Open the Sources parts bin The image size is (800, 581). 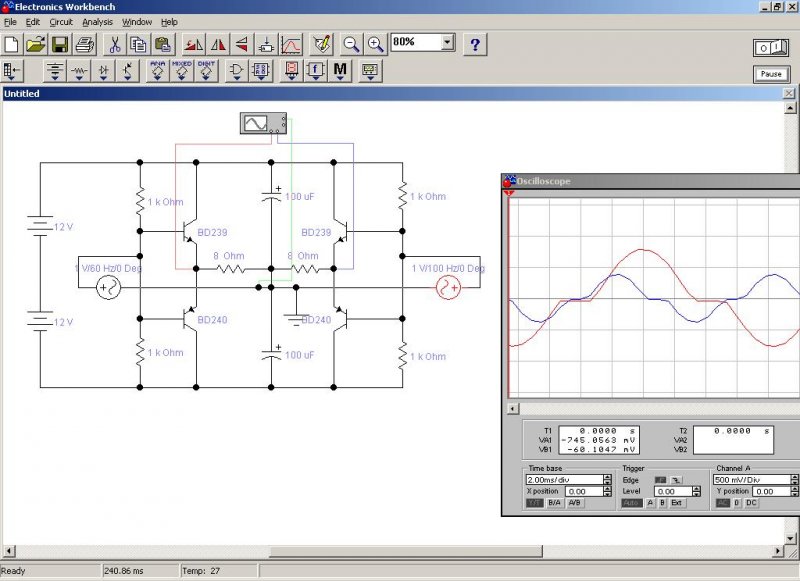pyautogui.click(x=55, y=70)
